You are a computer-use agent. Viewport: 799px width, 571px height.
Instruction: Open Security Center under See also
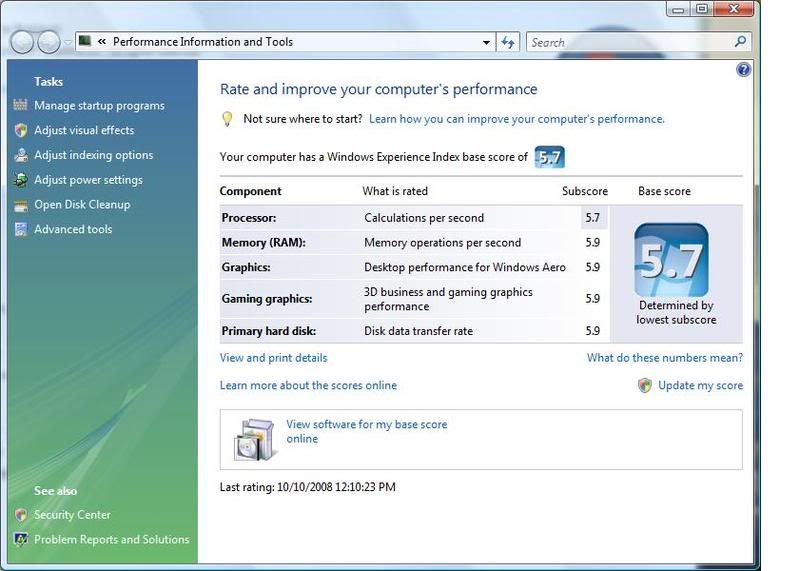pos(72,515)
